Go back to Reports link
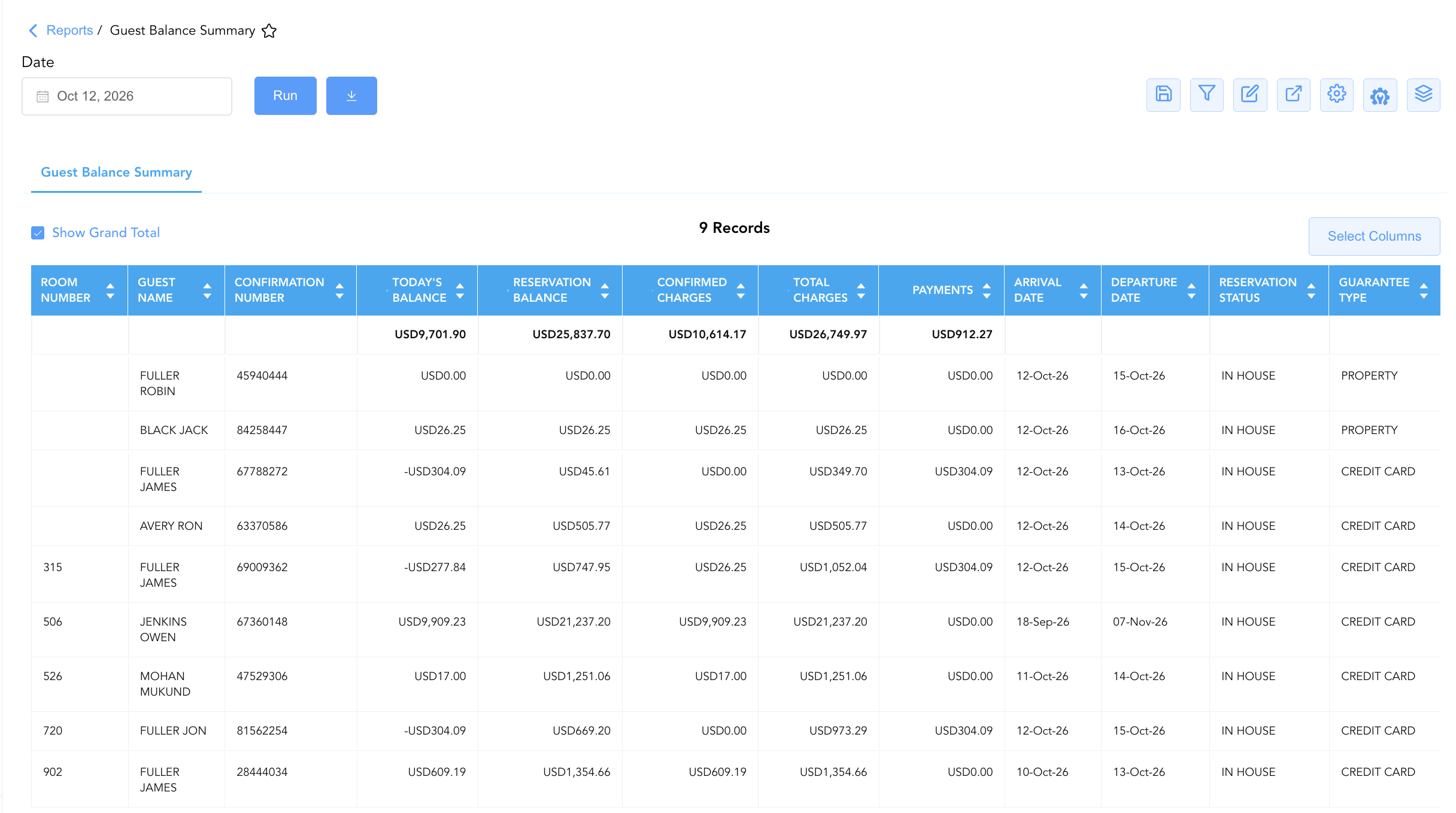The image size is (1456, 813). [69, 31]
